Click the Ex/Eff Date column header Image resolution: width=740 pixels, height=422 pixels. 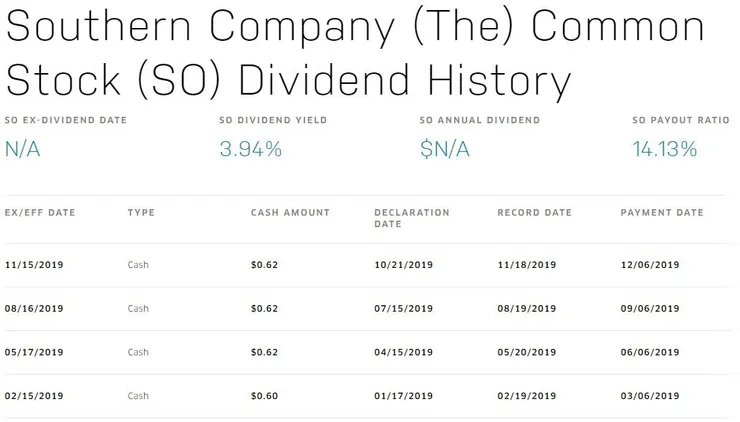(40, 213)
